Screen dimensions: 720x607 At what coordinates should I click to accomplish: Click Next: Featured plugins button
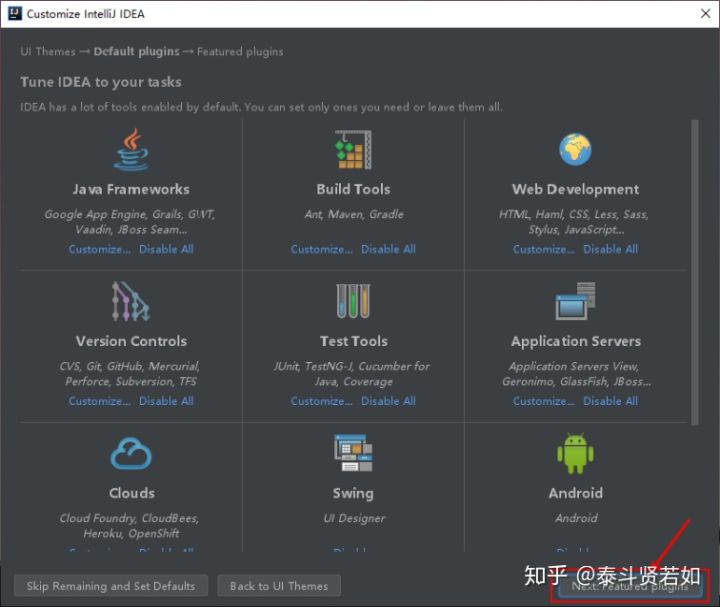click(x=630, y=586)
